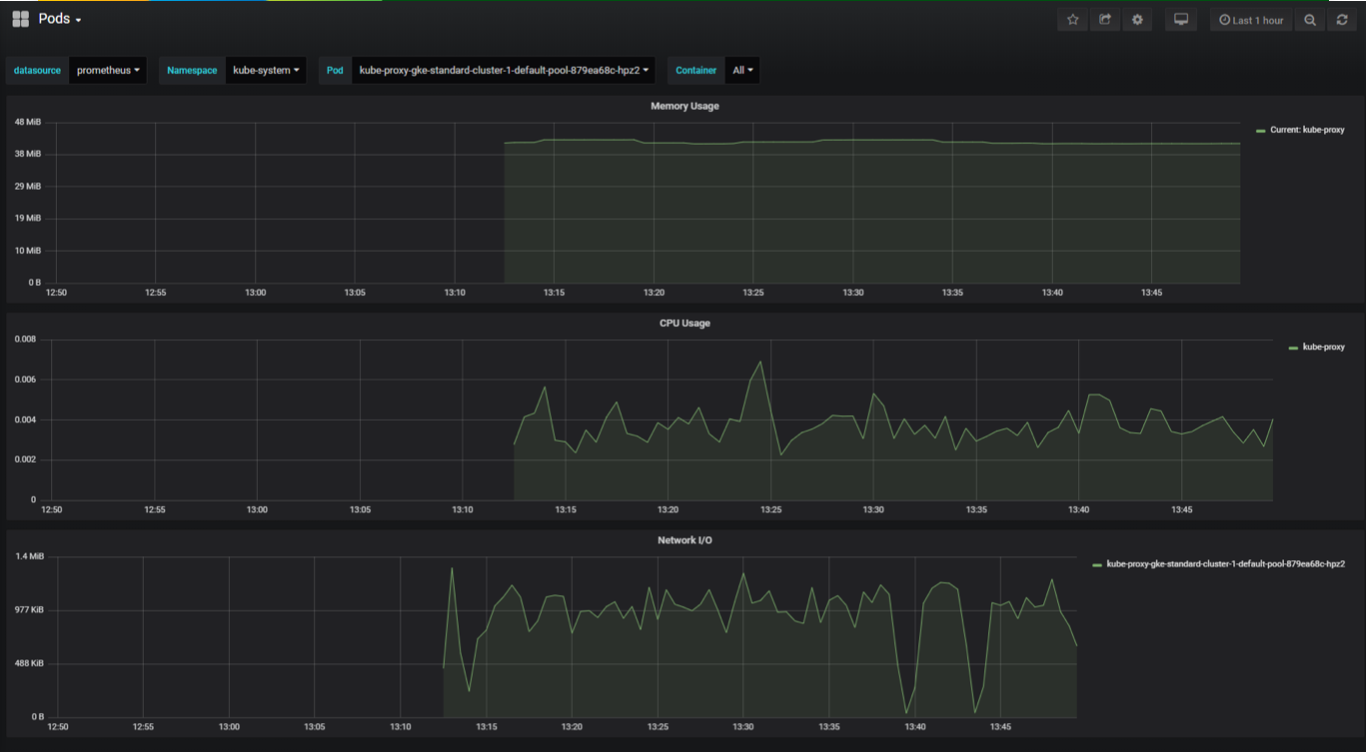Screen dimensions: 1366x752
Task: Click 977 KiB axis label in Network I/O
Action: click(30, 610)
